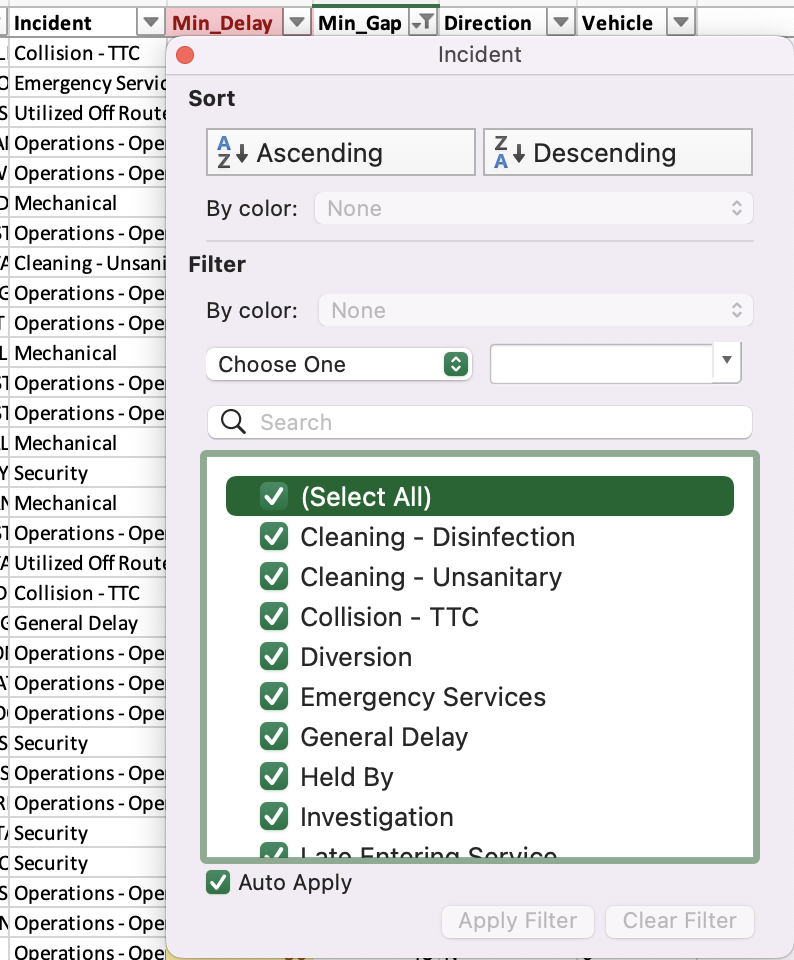794x960 pixels.
Task: Close the Incident filter popup
Action: [x=184, y=55]
